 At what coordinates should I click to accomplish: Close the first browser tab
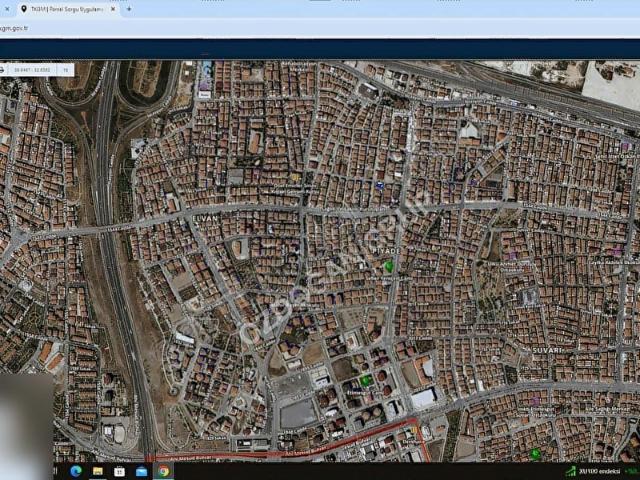[5, 9]
